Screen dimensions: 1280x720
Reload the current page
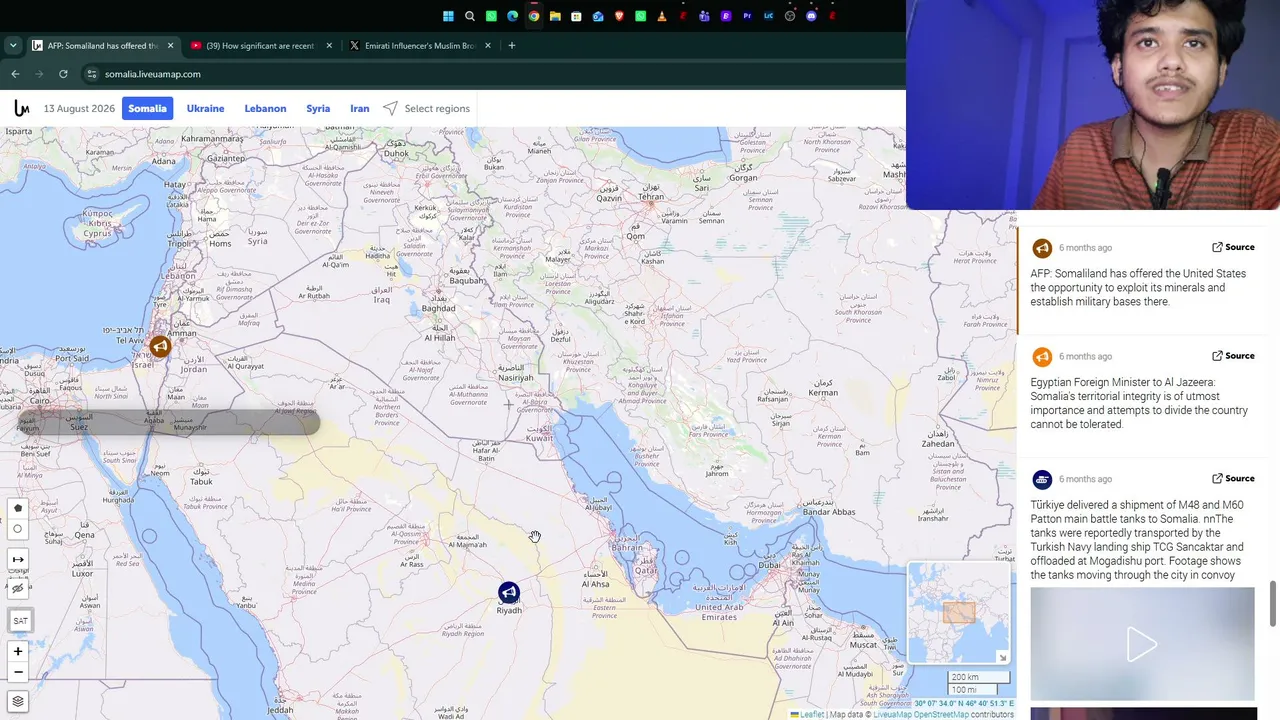pyautogui.click(x=64, y=74)
